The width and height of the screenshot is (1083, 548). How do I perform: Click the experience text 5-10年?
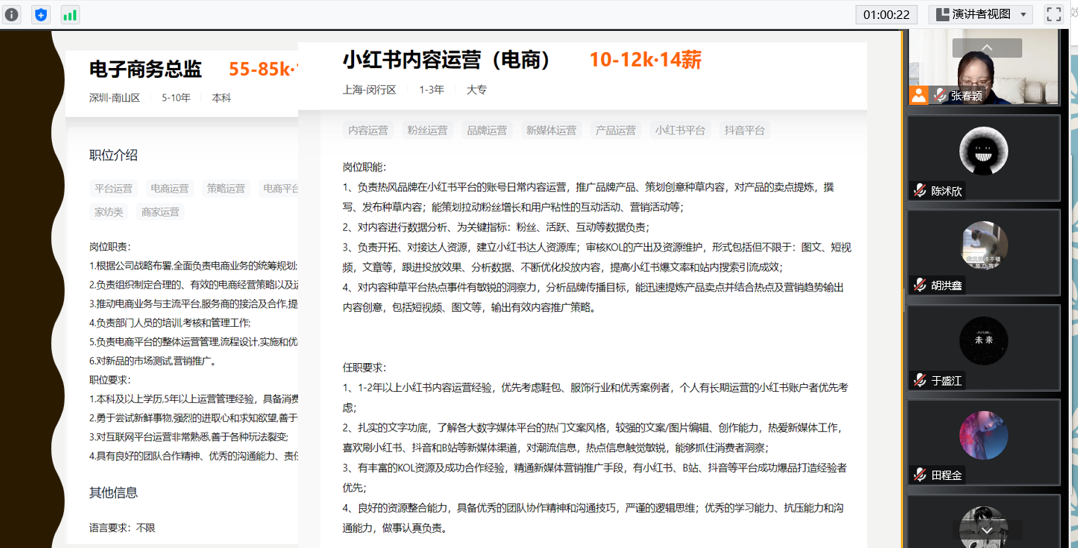pos(176,98)
